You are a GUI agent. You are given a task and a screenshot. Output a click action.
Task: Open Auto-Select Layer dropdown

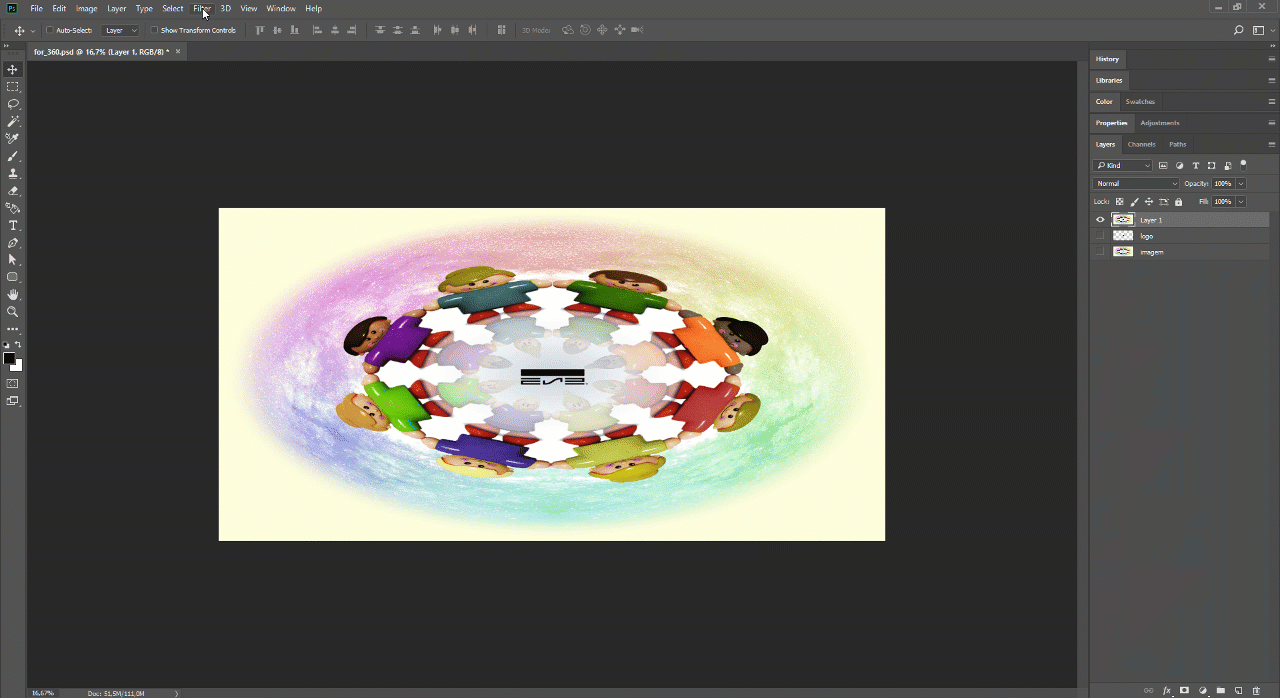coord(121,30)
